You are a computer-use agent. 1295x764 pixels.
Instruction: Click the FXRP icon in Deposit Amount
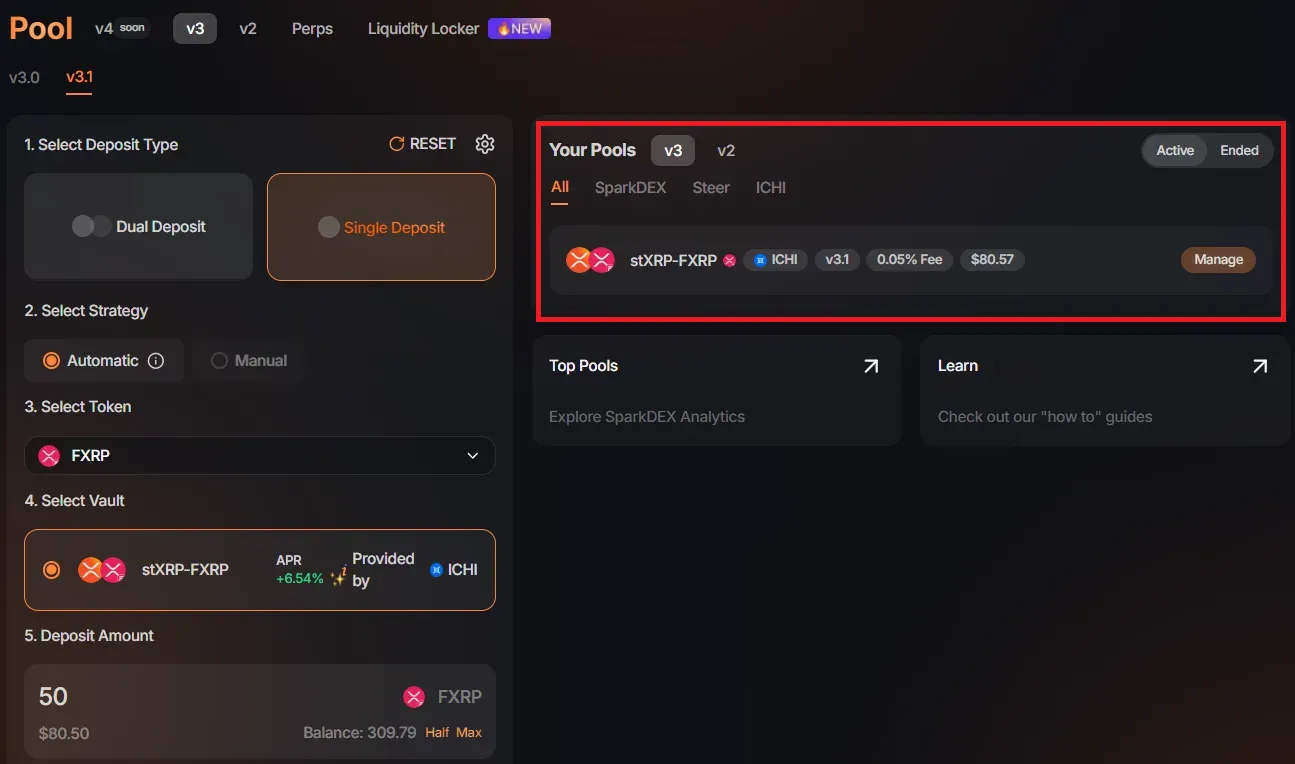(414, 697)
